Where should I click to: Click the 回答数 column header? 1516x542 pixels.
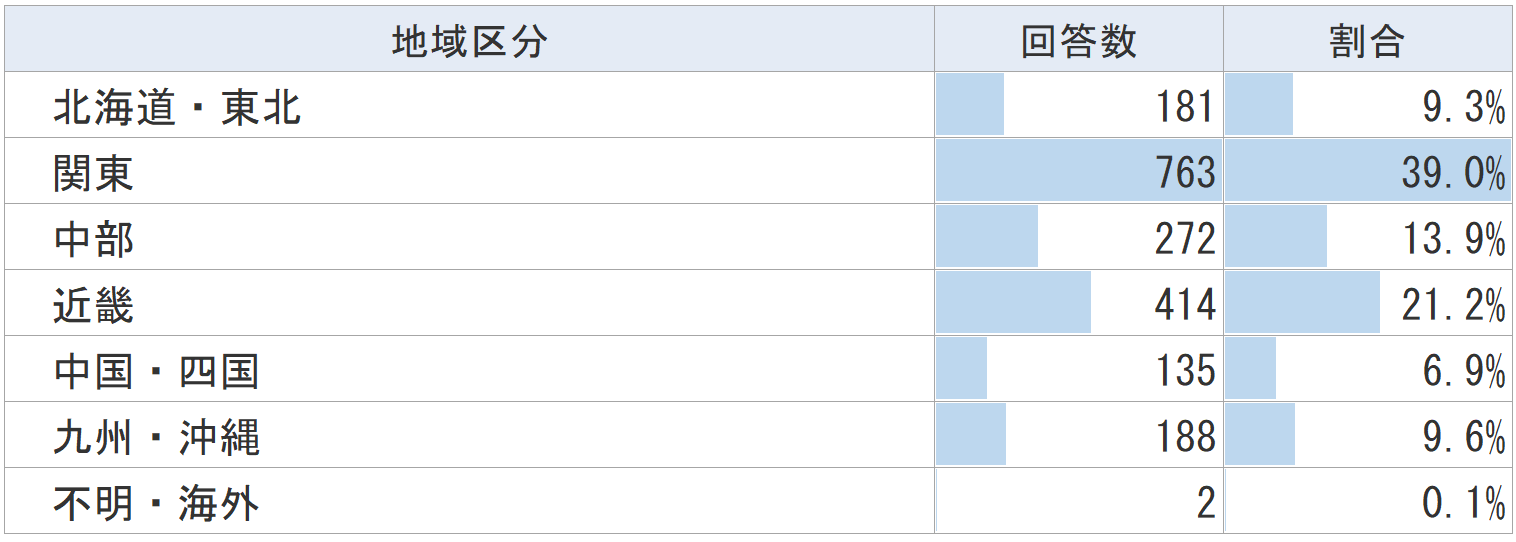[x=1079, y=41]
